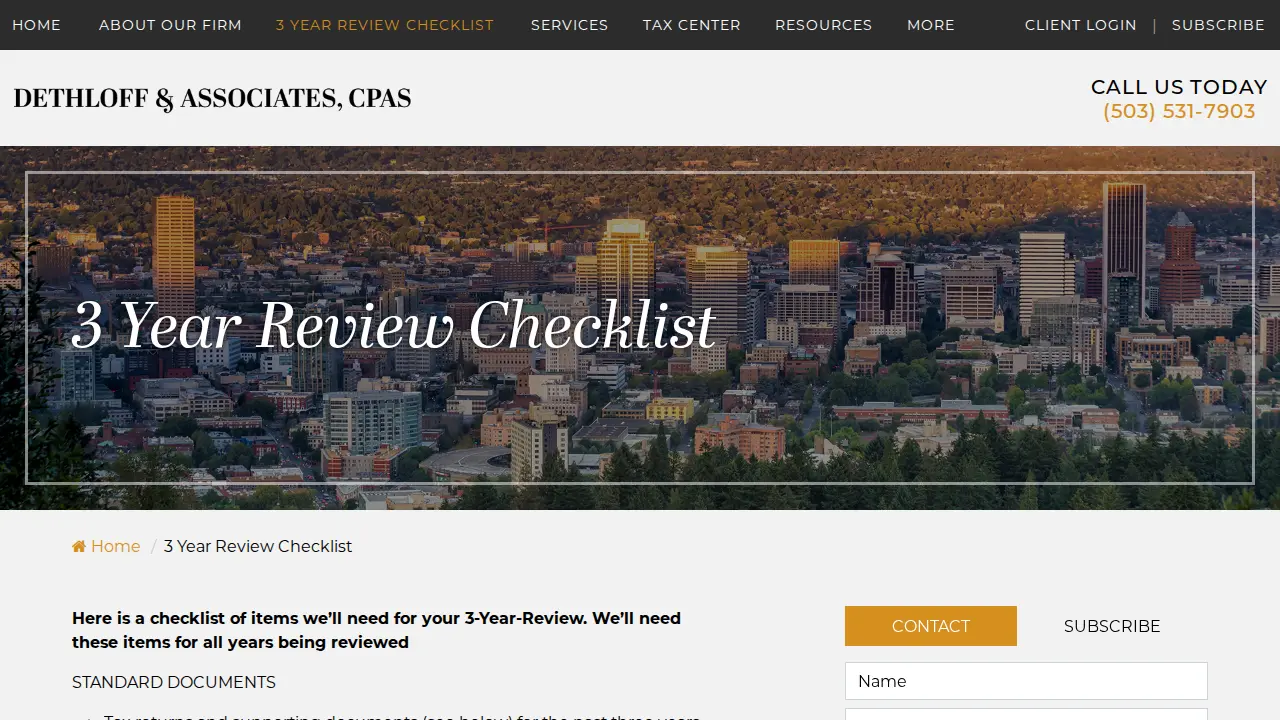Focus the Name input field

(x=1026, y=681)
